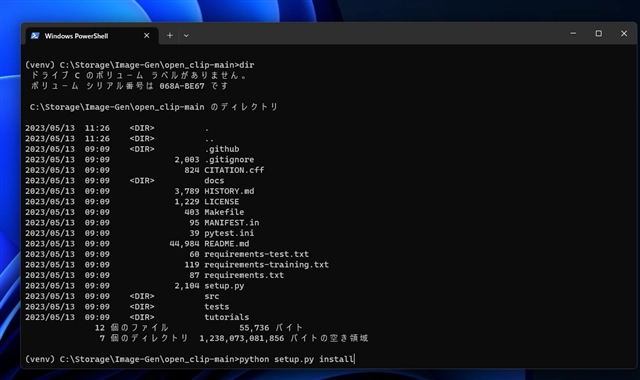
Task: Click the tutorials directory entry
Action: [227, 317]
